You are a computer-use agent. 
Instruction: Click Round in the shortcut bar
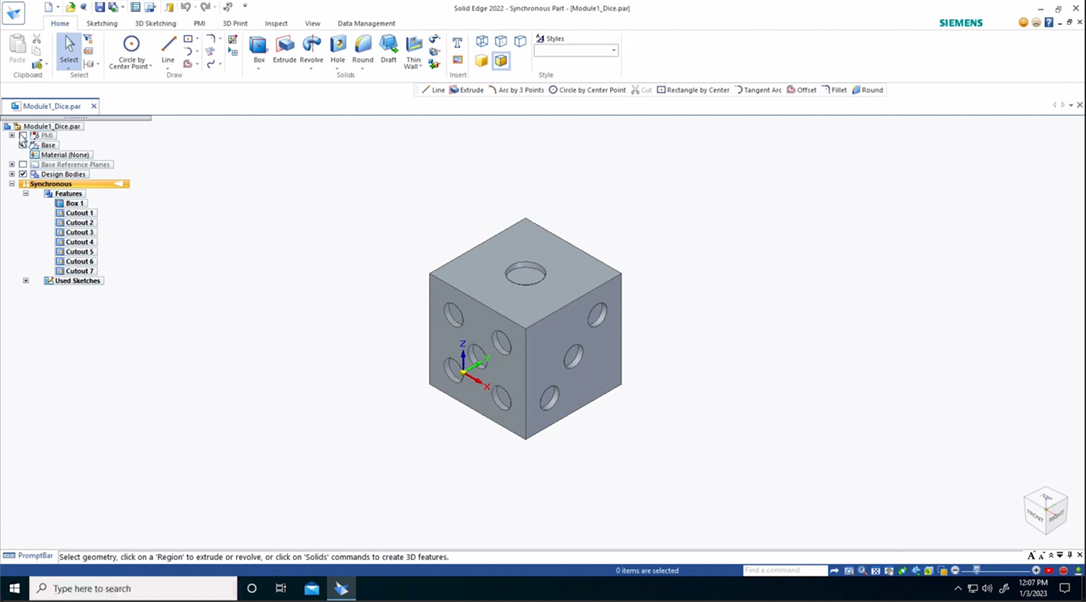(x=867, y=90)
